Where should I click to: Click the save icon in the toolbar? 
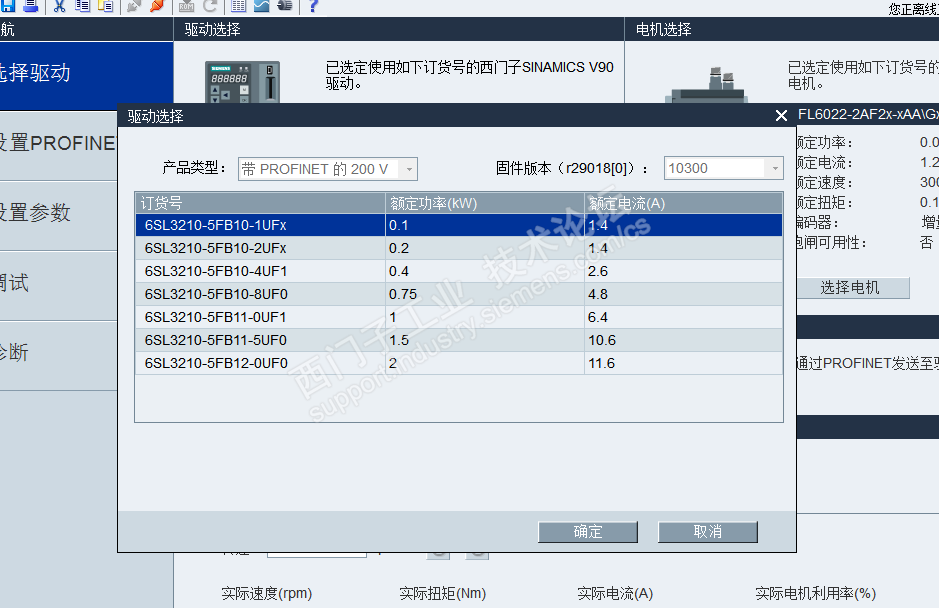8,5
